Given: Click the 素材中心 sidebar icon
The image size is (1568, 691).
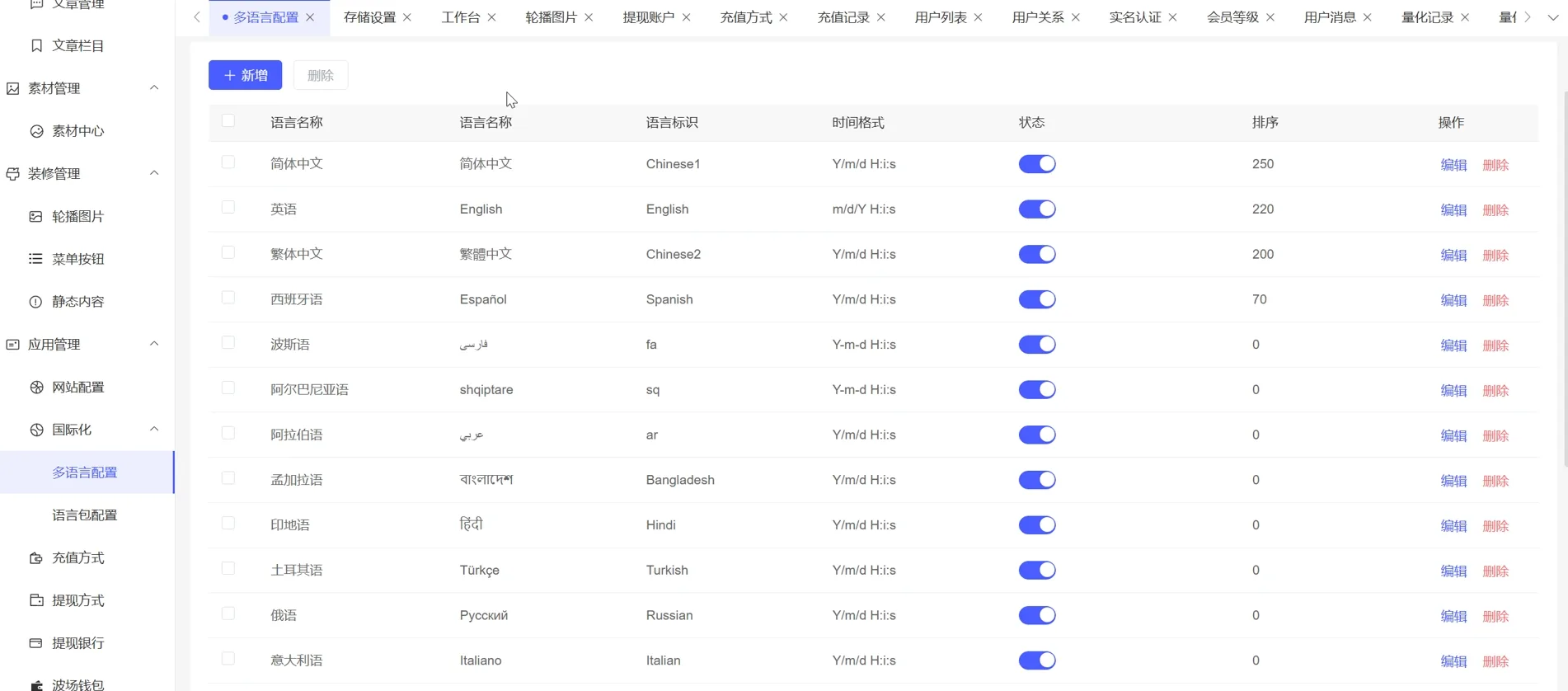Looking at the screenshot, I should pos(36,131).
